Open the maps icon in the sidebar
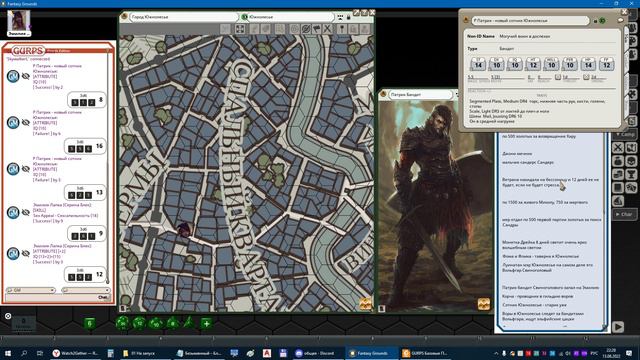Image resolution: width=640 pixels, height=360 pixels. click(631, 148)
